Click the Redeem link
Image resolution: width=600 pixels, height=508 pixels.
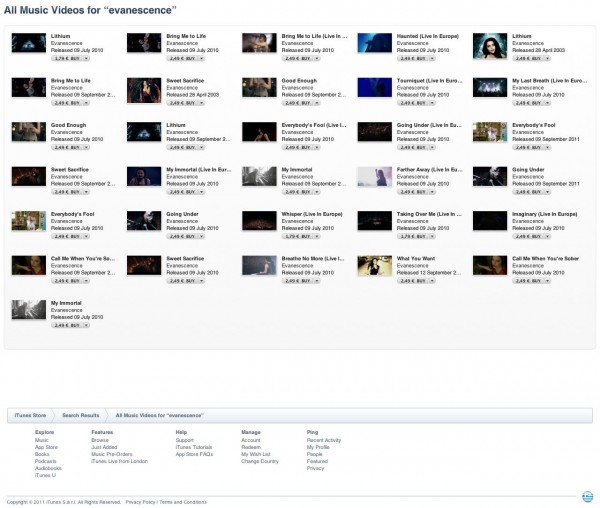coord(251,447)
